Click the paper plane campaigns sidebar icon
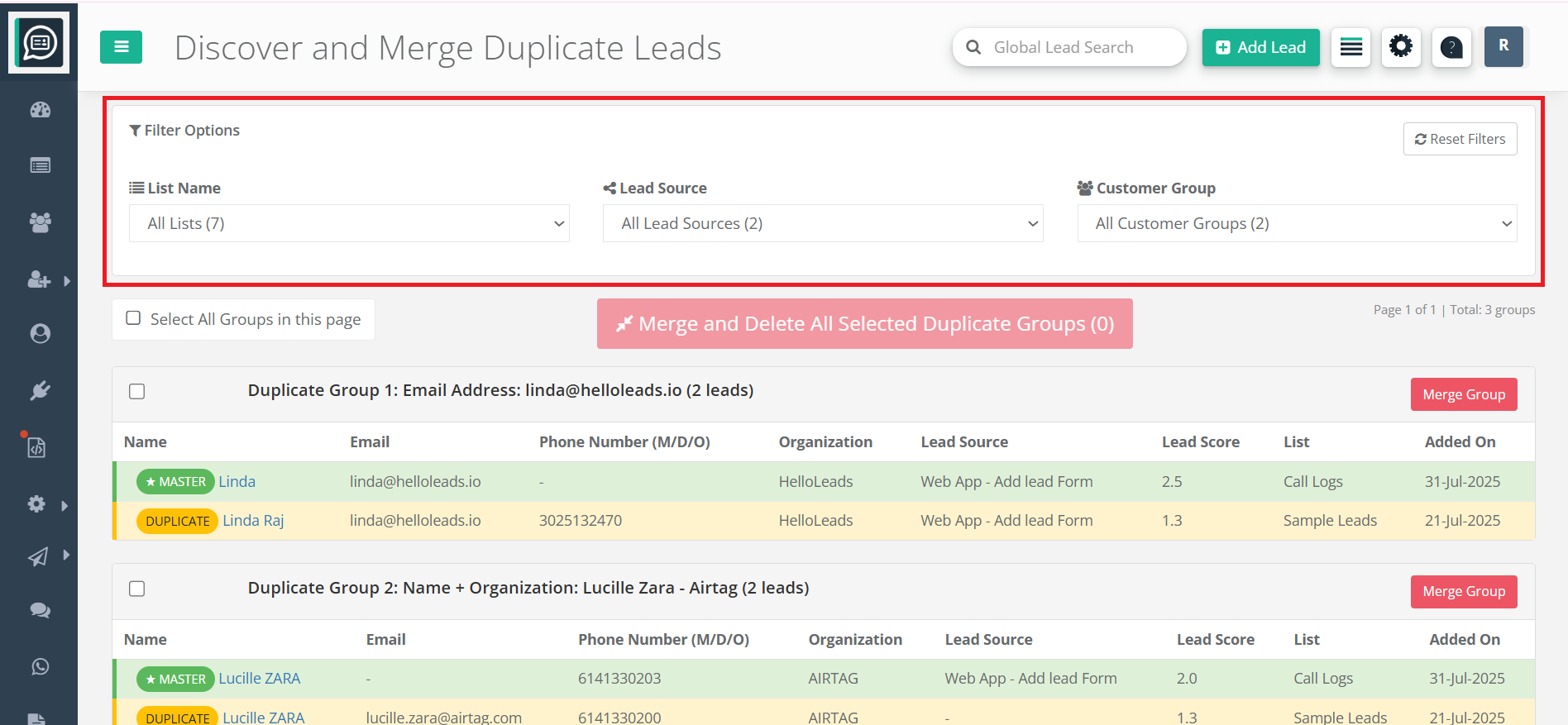The height and width of the screenshot is (725, 1568). click(39, 556)
